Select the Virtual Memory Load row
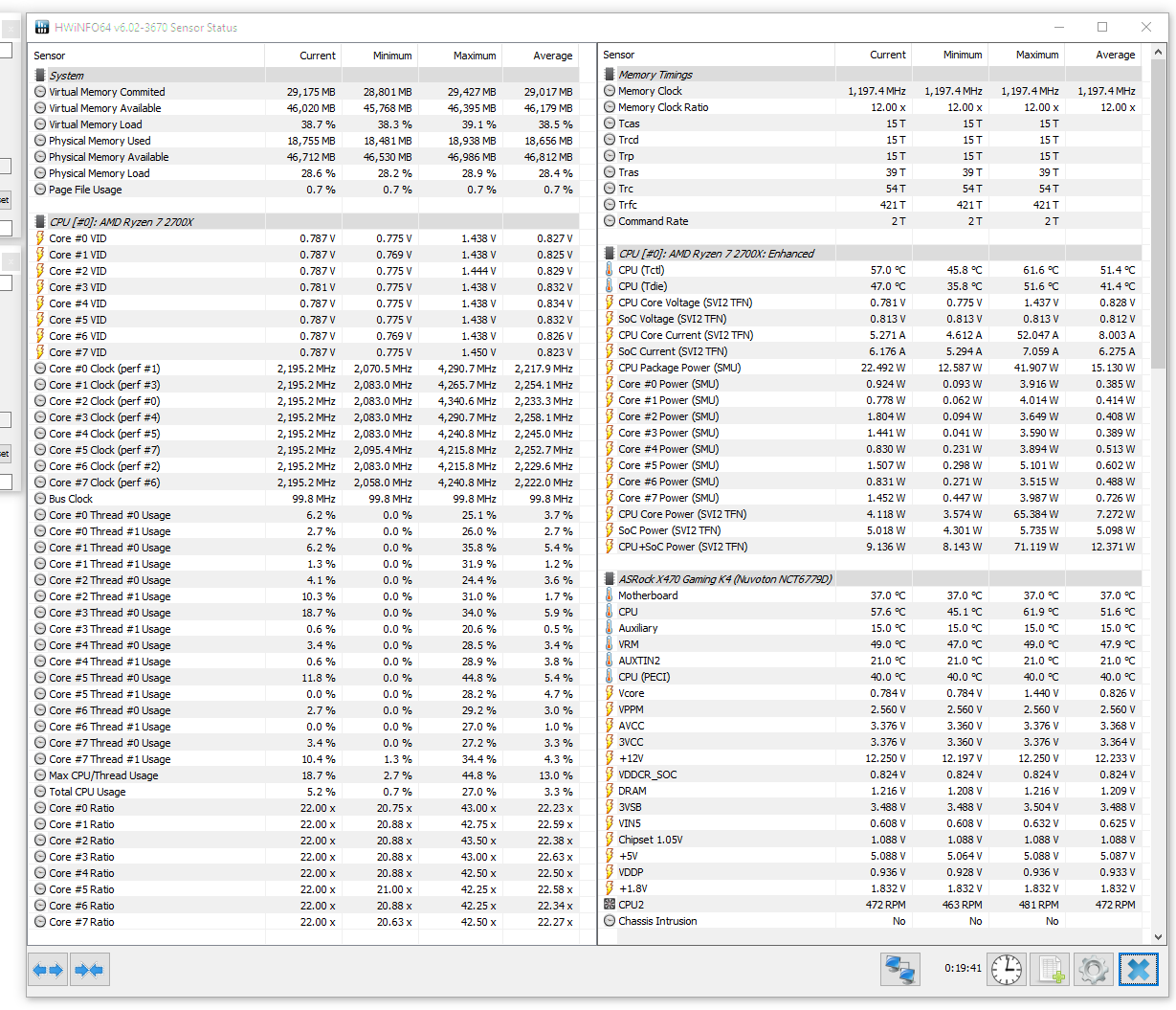The image size is (1176, 1010). pyautogui.click(x=304, y=124)
